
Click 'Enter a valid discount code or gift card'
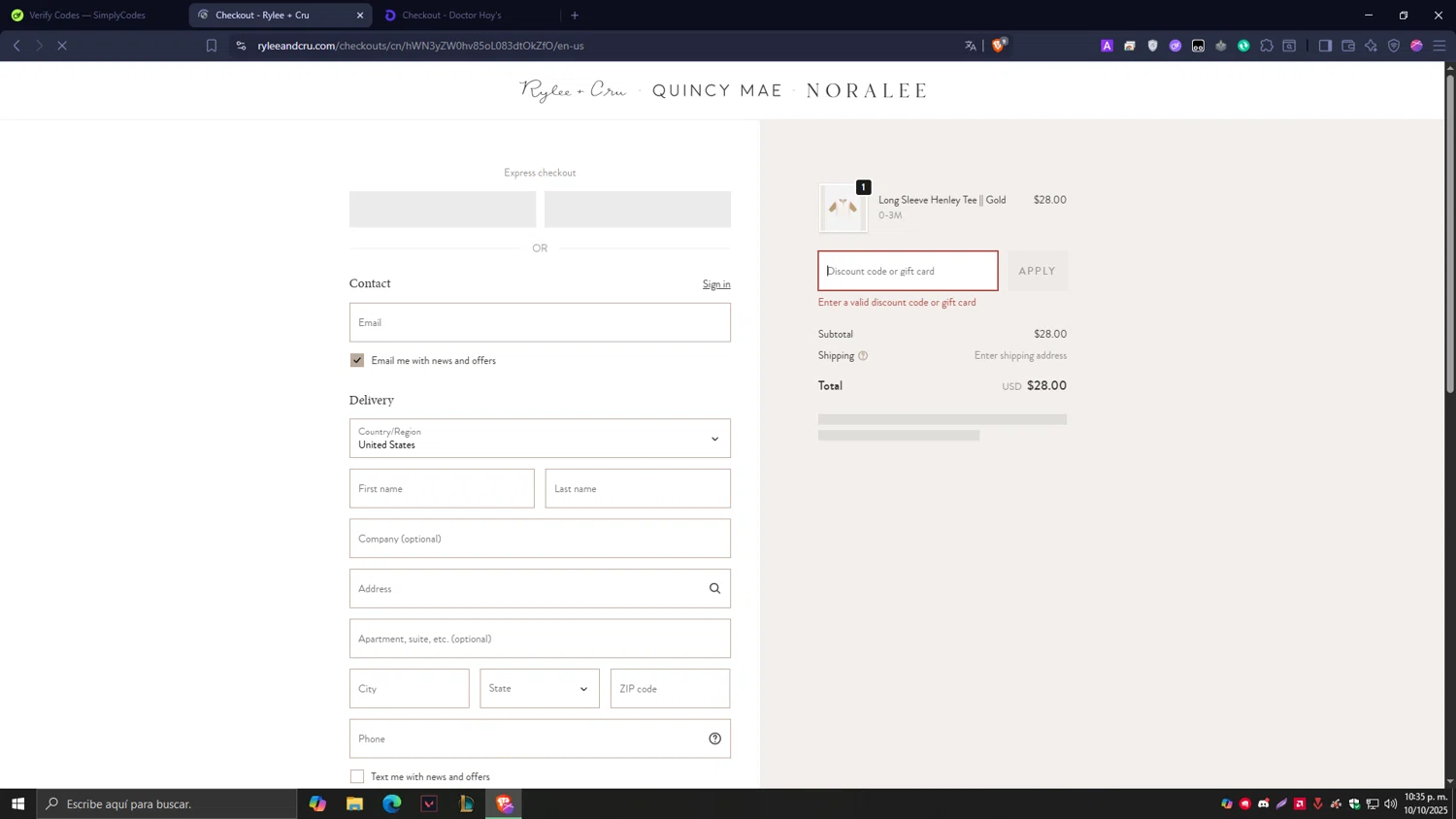tap(897, 303)
